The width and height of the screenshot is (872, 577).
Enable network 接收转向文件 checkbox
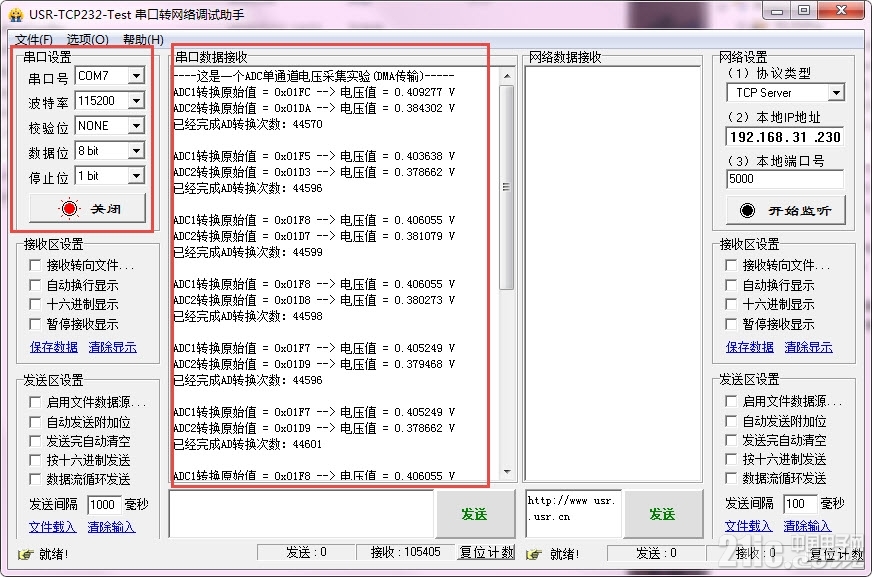(x=731, y=265)
